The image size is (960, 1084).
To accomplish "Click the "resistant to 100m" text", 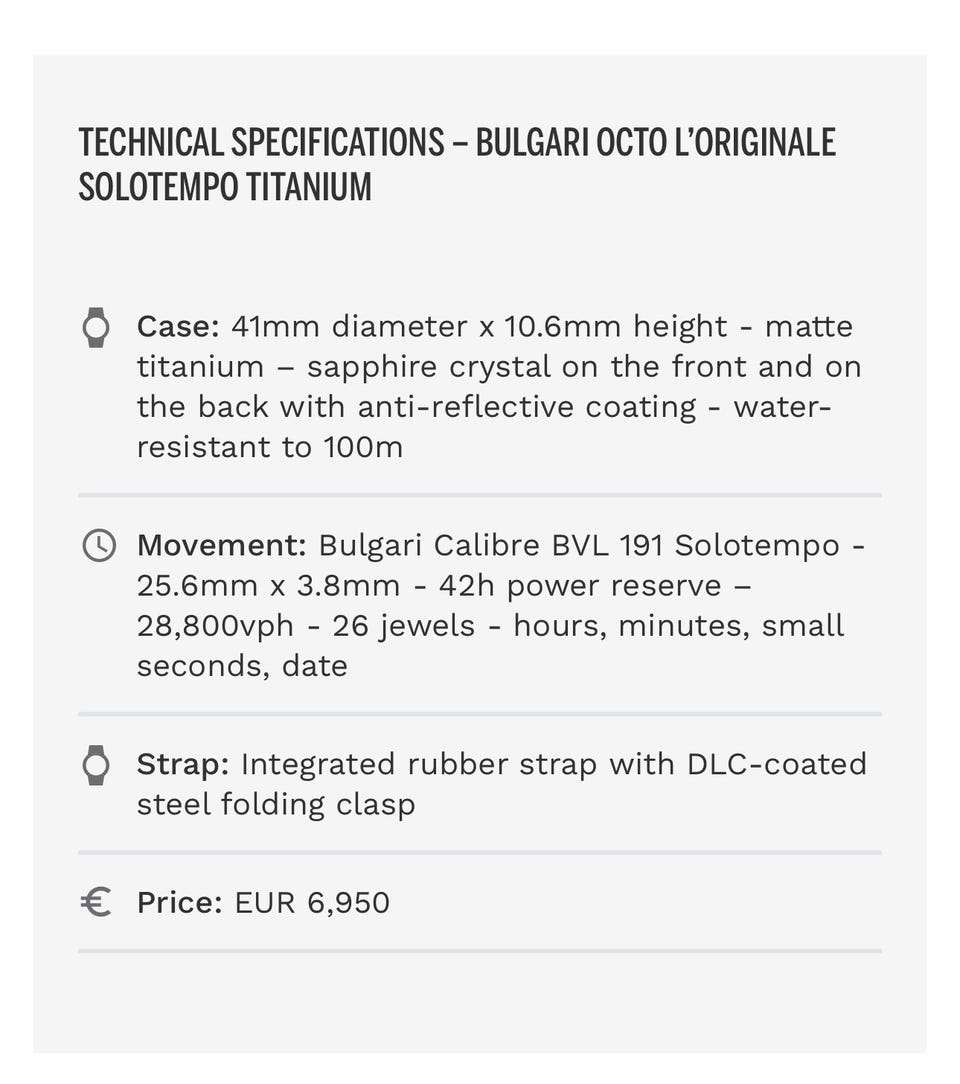I will 270,447.
